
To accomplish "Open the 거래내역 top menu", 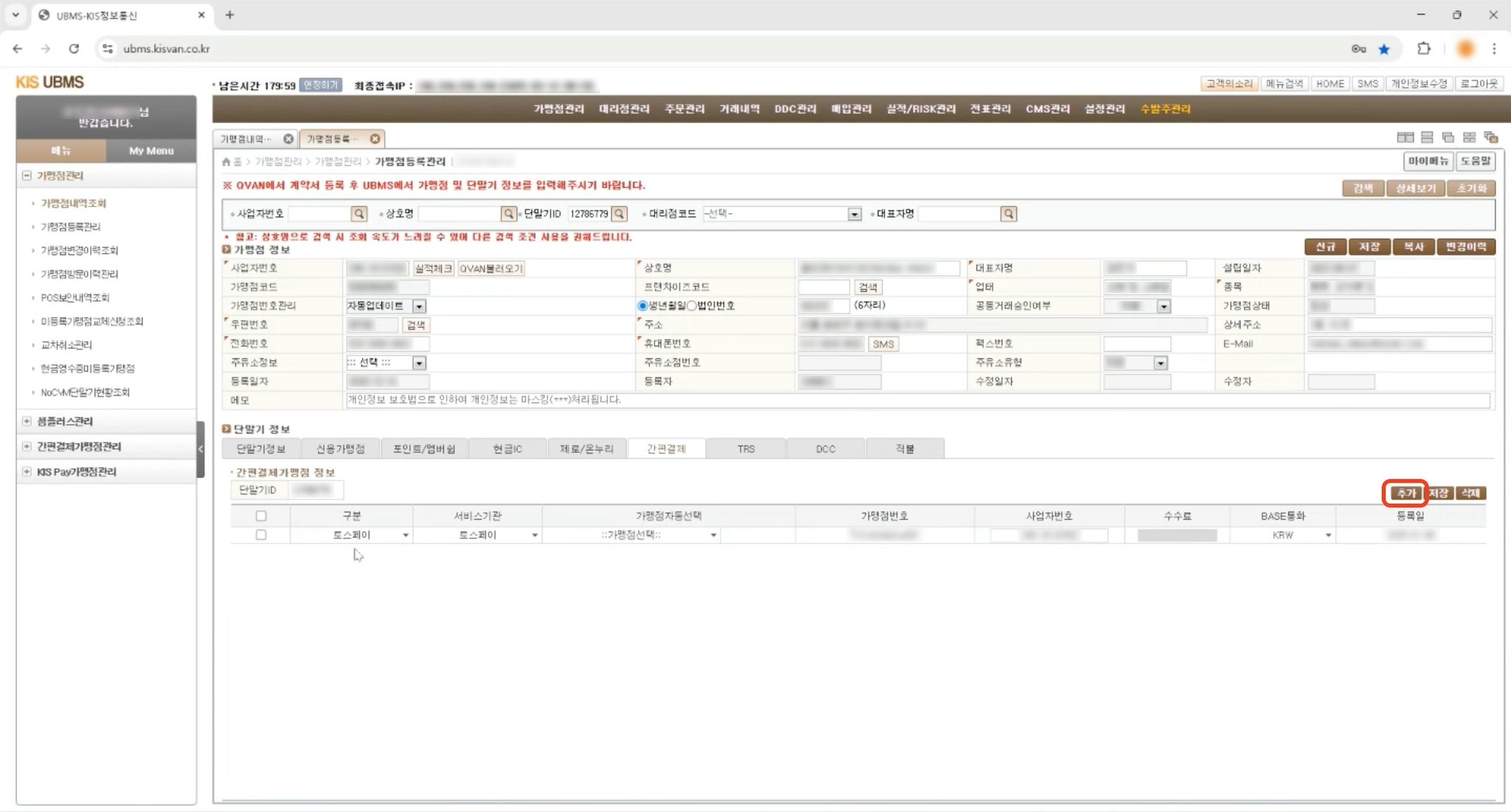I will 739,108.
